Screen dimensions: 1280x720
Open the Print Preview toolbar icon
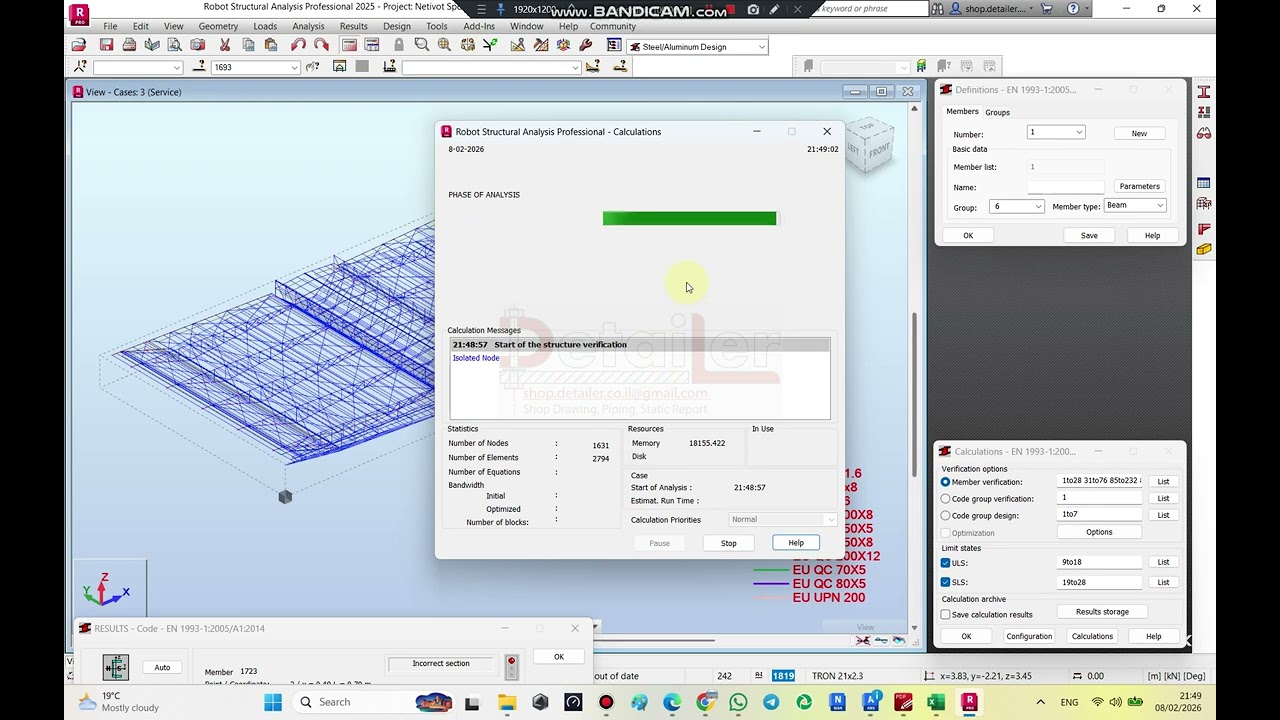[x=175, y=45]
